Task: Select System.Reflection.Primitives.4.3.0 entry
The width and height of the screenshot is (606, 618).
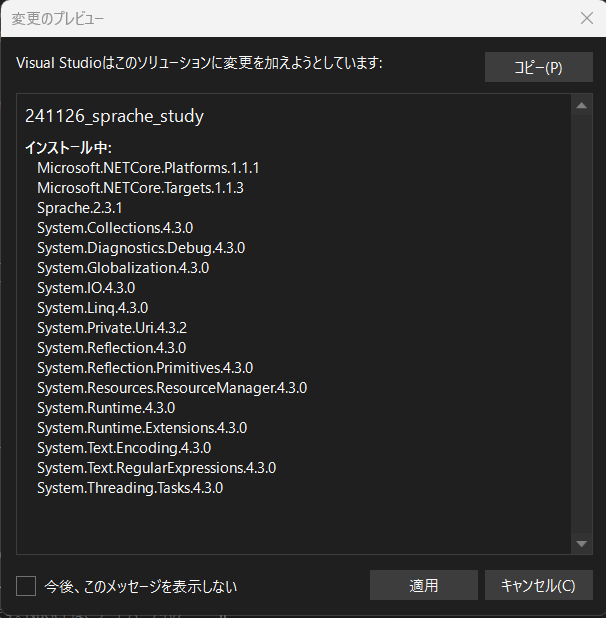Action: click(x=145, y=368)
